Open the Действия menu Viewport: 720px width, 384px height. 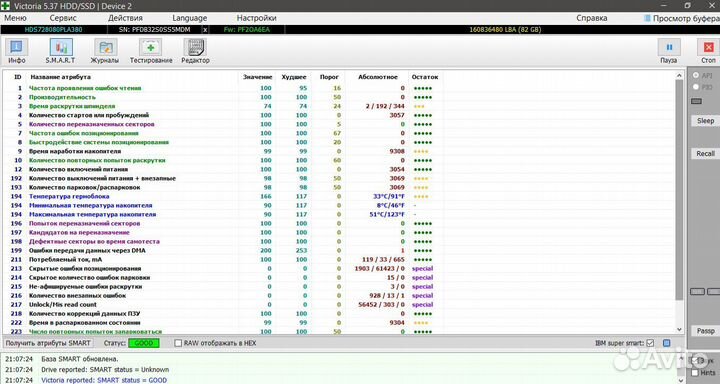pos(125,18)
